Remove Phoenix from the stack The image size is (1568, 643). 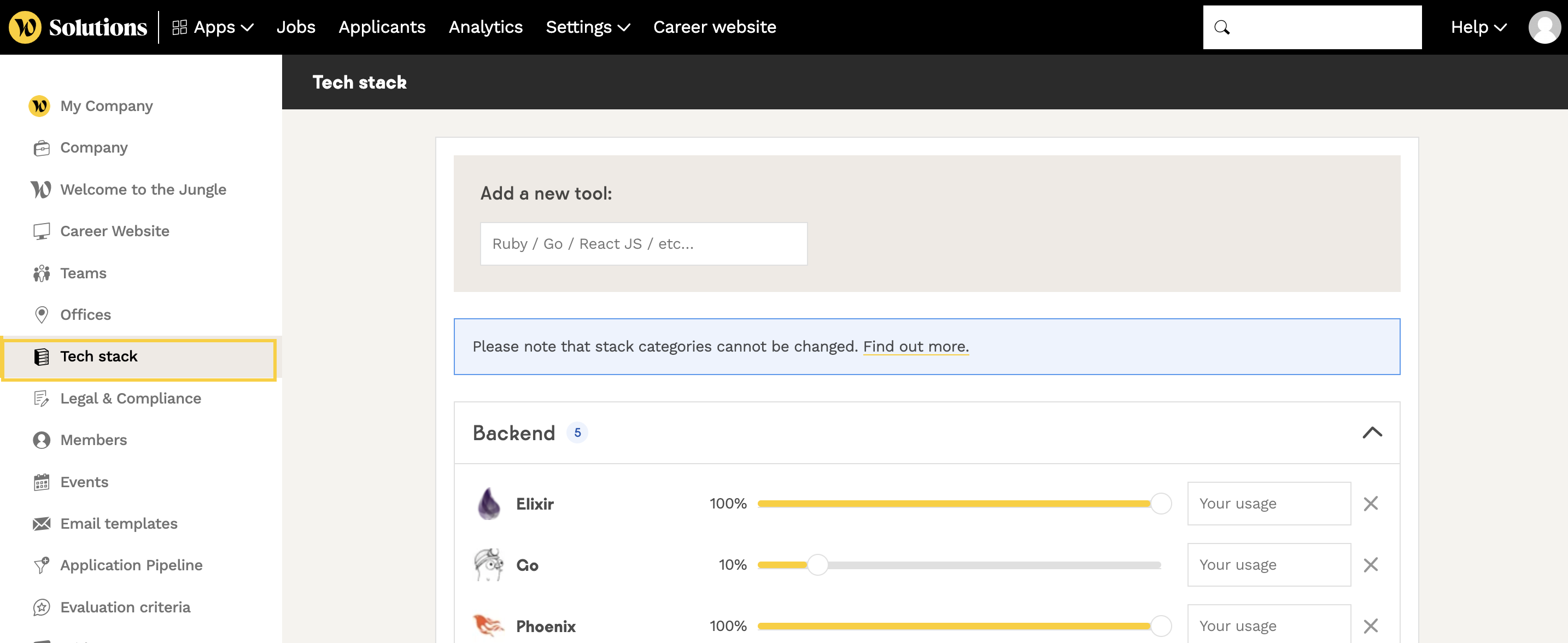click(1371, 626)
